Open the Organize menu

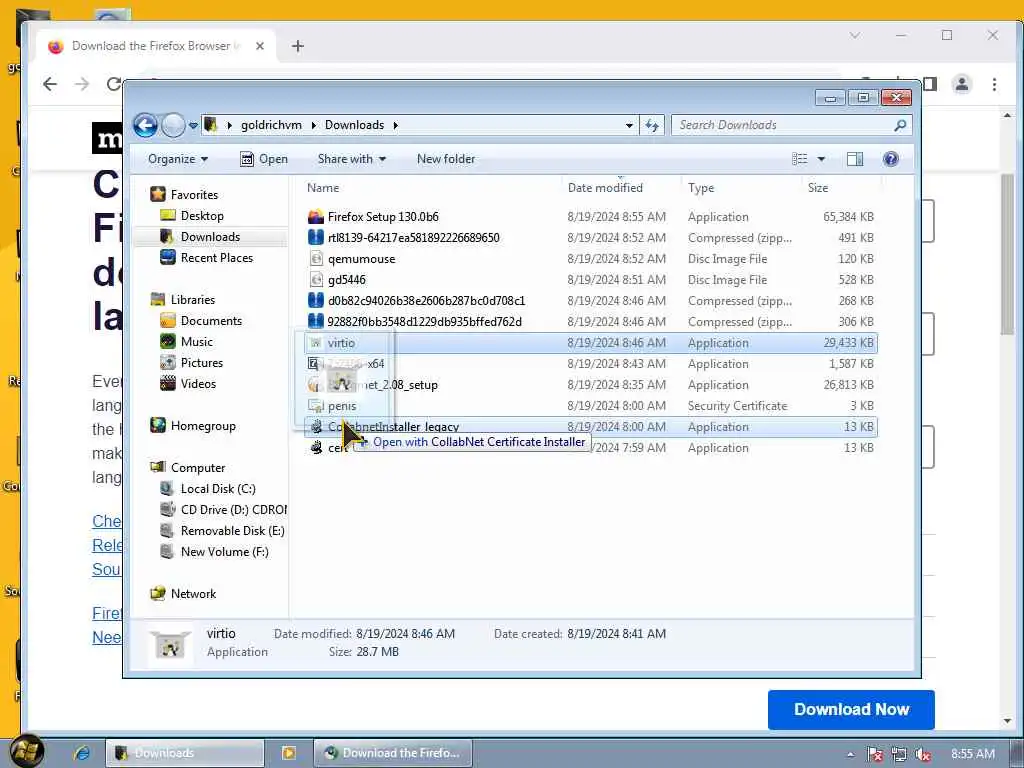coord(178,159)
